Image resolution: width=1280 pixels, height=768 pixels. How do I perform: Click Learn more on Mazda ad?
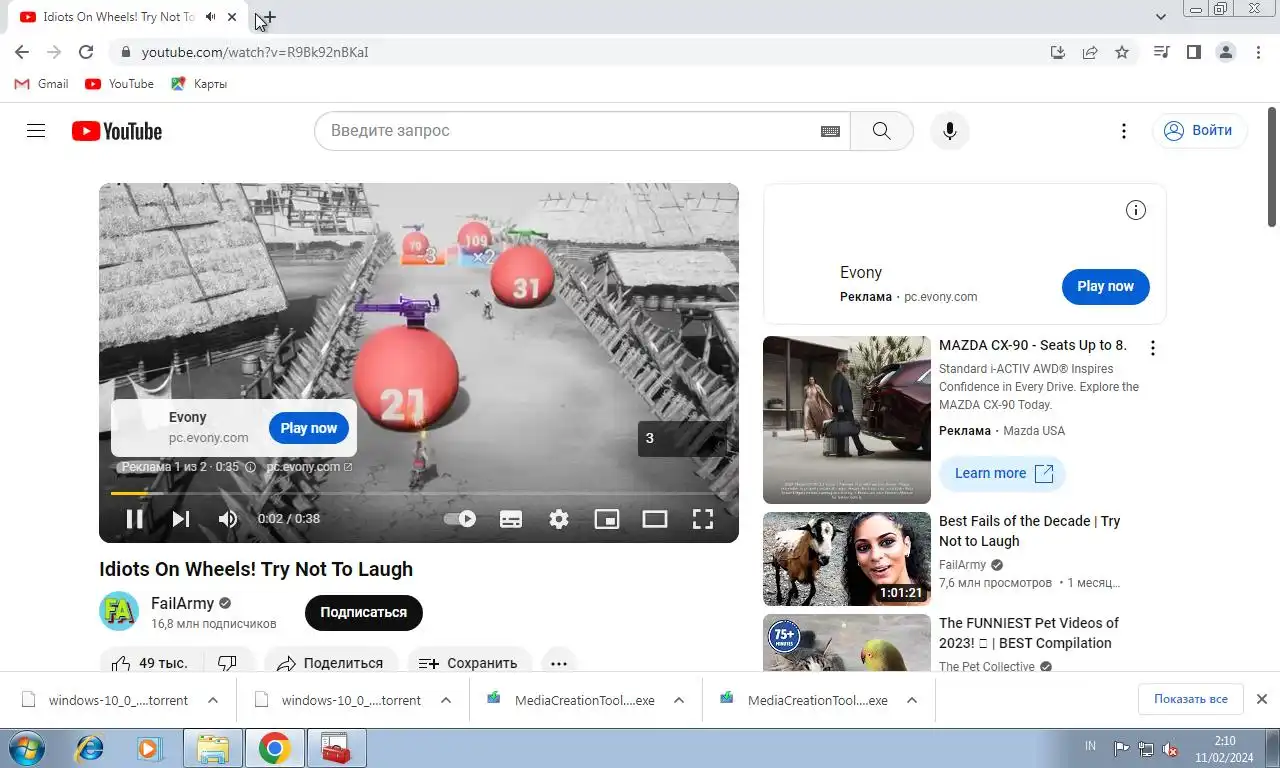(x=1003, y=473)
